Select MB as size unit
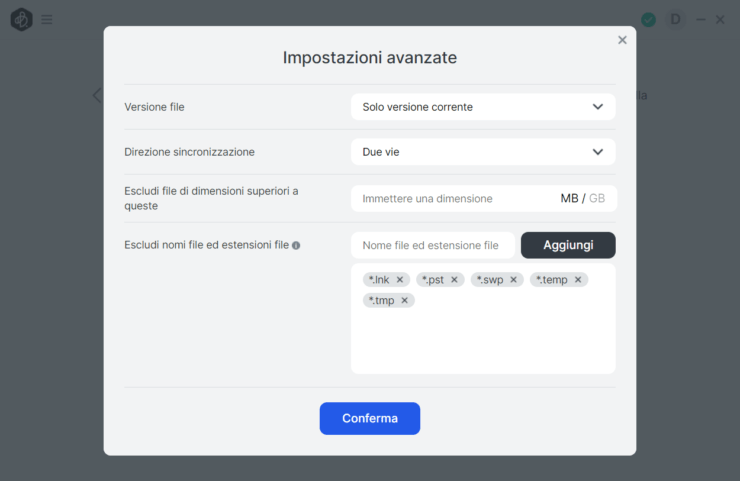This screenshot has width=740, height=481. (569, 199)
